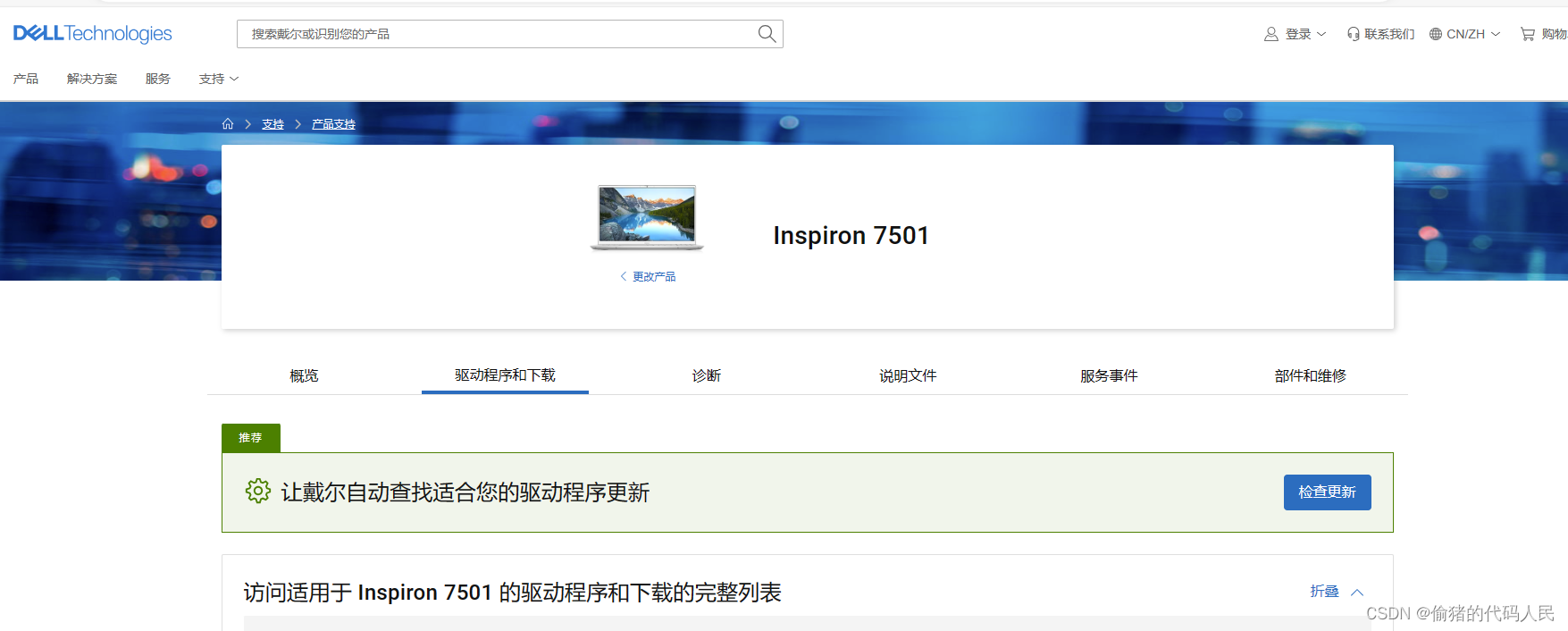The height and width of the screenshot is (631, 1568).
Task: Click the globe region icon
Action: 1436,34
